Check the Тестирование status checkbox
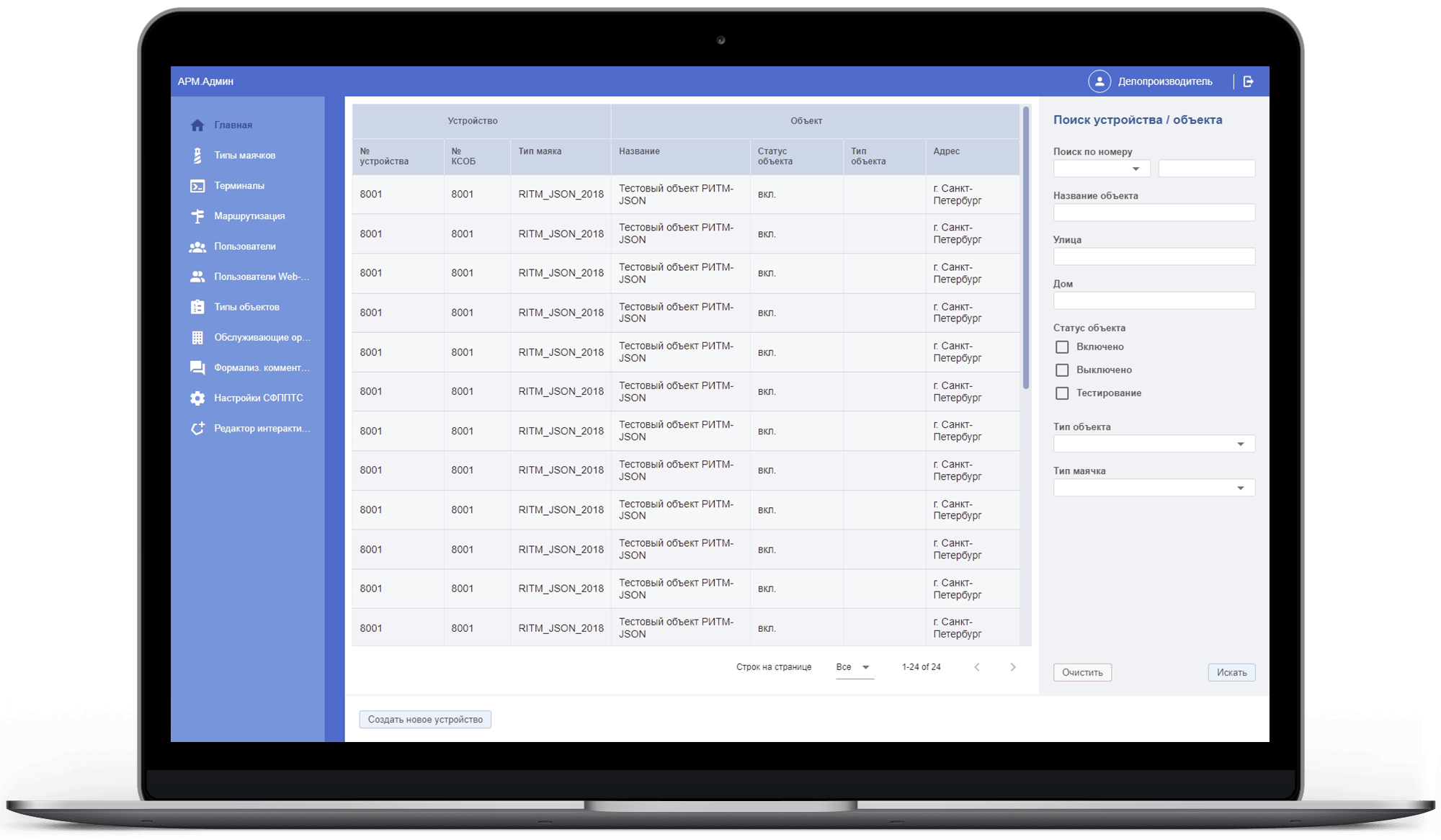 1062,393
